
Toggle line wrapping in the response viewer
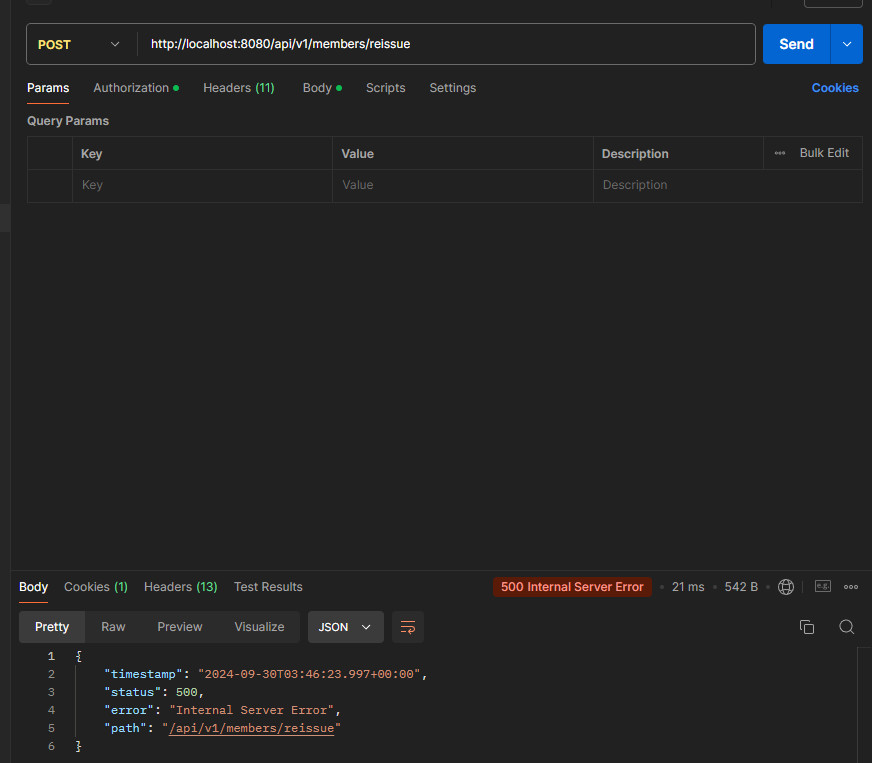[x=407, y=627]
